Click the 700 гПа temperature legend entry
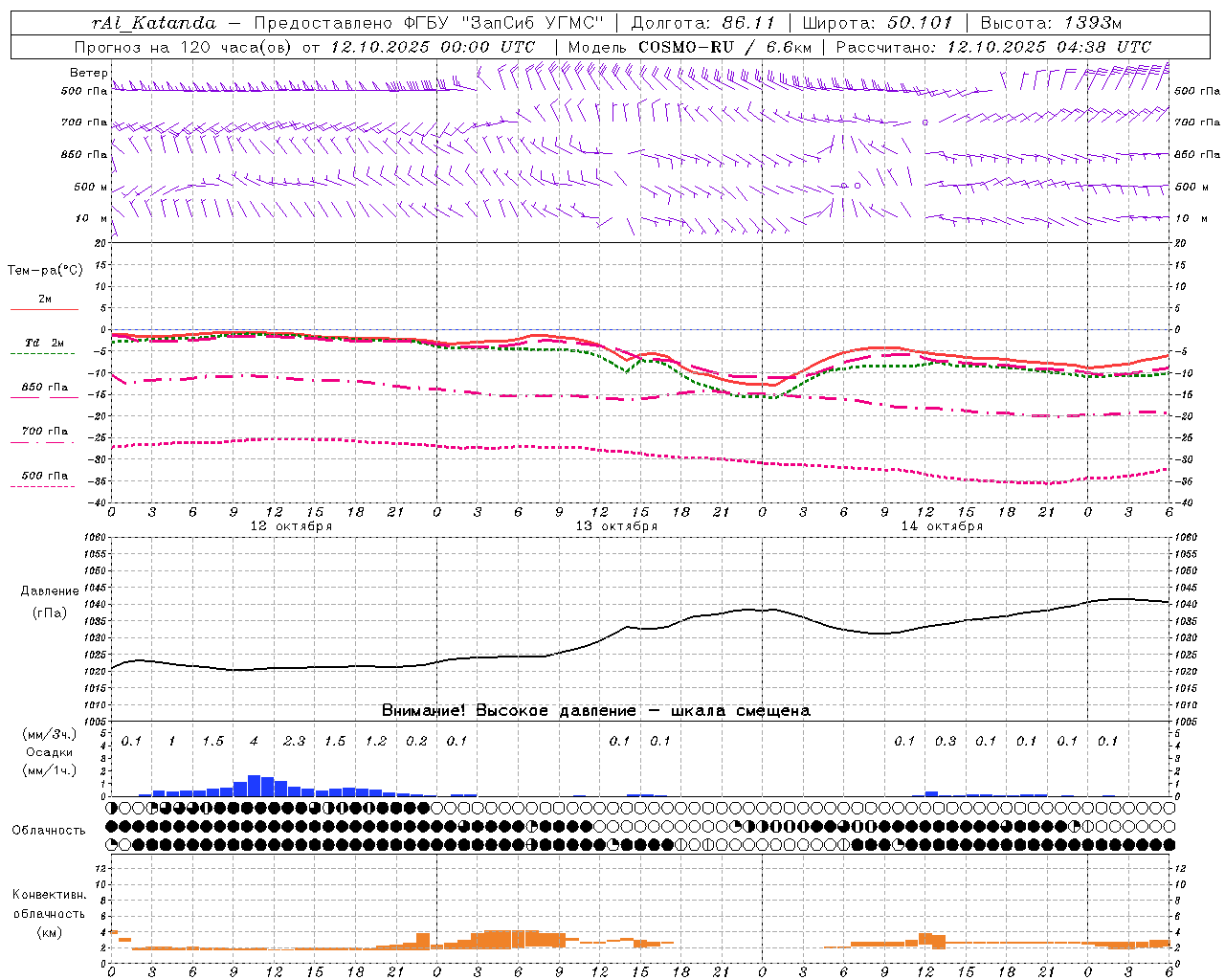Screen dimensions: 1225x980 click(45, 432)
